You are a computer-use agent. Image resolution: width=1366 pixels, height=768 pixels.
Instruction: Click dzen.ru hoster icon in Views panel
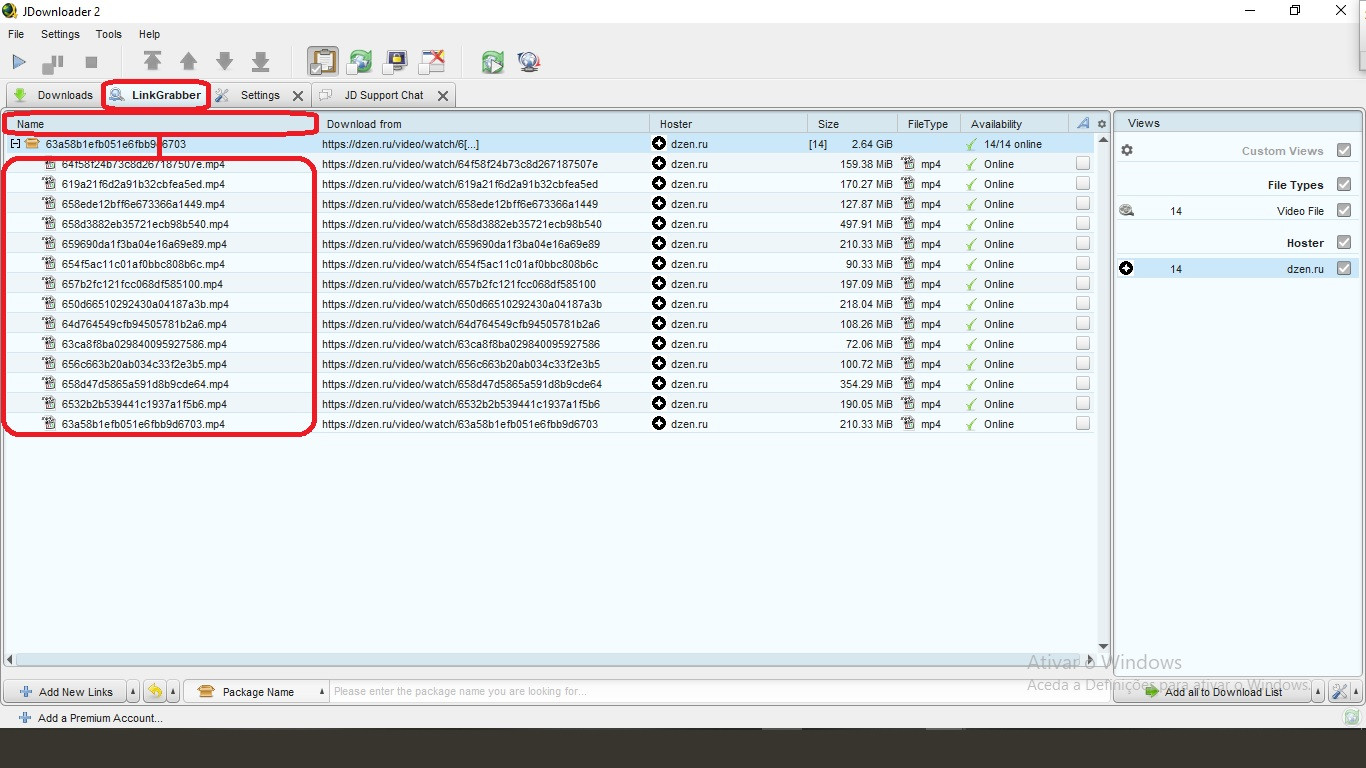point(1127,269)
